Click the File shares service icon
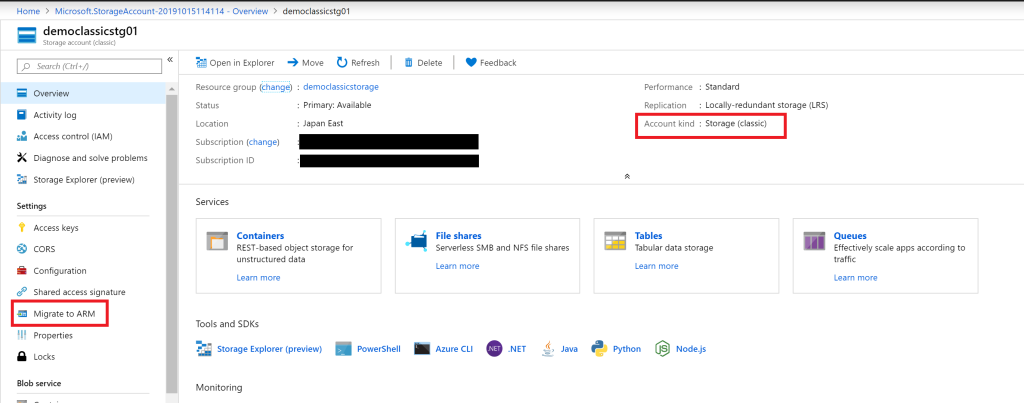This screenshot has height=403, width=1024. coord(415,241)
